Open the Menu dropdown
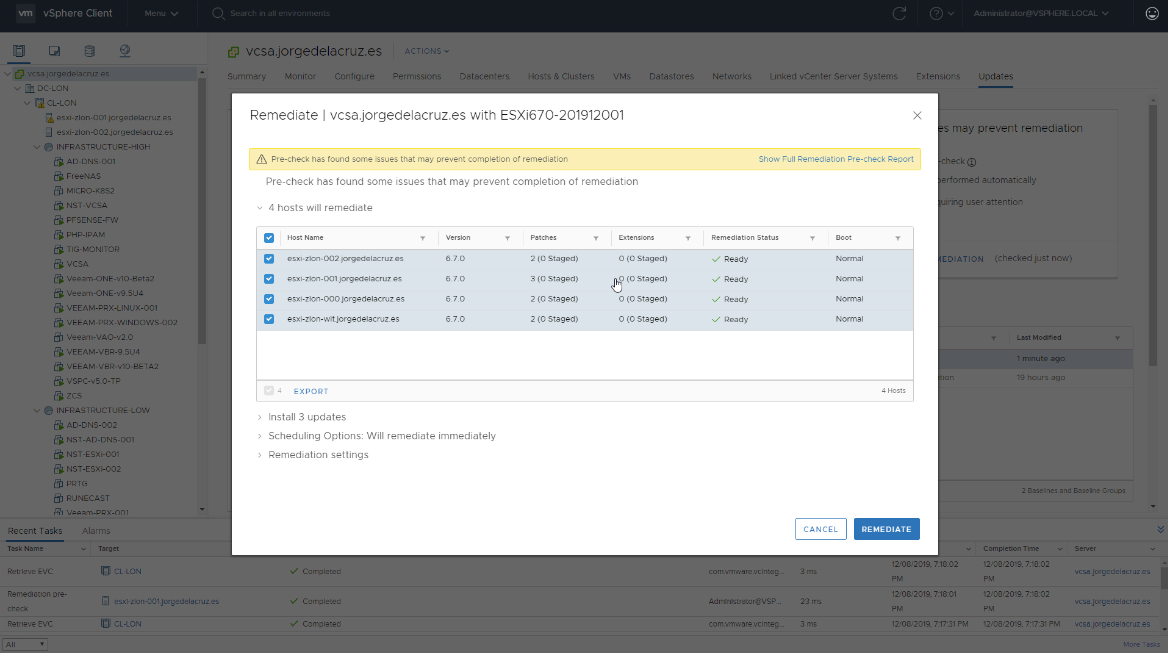Screen dimensions: 1168x653 161,13
